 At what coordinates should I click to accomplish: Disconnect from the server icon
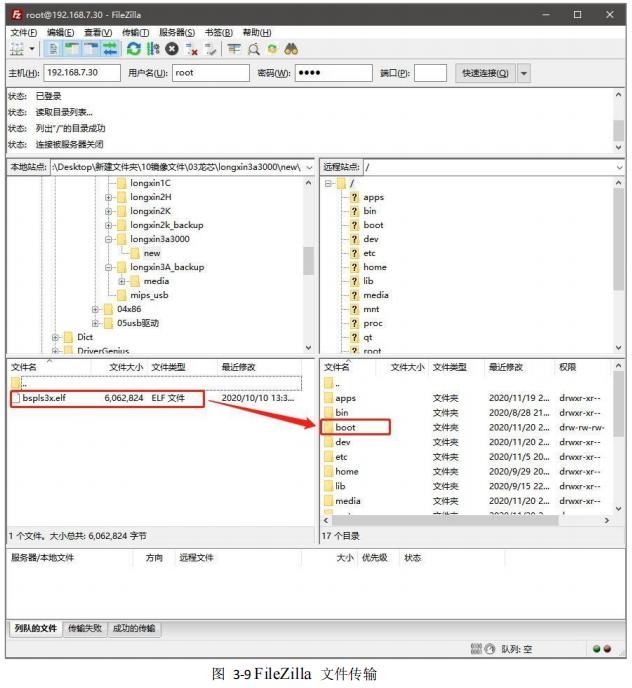click(x=191, y=49)
